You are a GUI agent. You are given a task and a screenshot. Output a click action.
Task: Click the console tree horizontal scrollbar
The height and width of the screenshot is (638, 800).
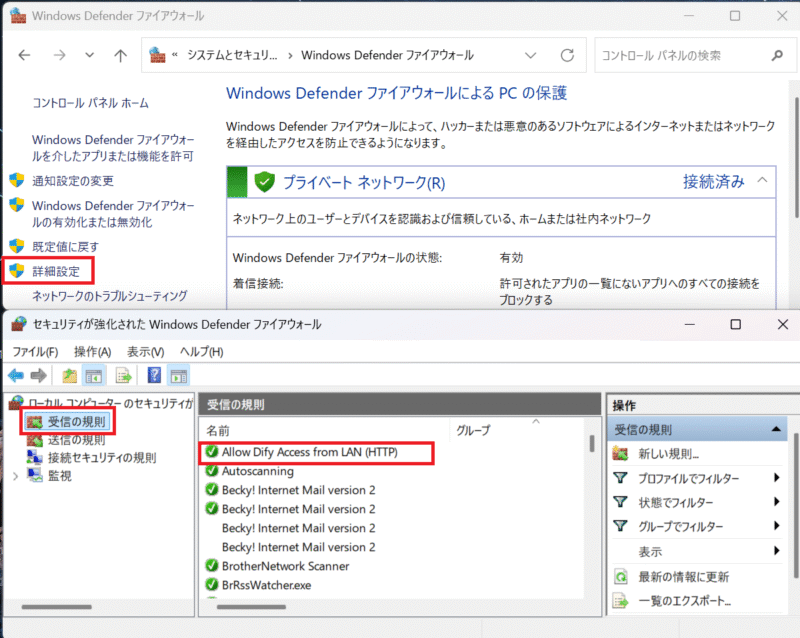pos(57,607)
